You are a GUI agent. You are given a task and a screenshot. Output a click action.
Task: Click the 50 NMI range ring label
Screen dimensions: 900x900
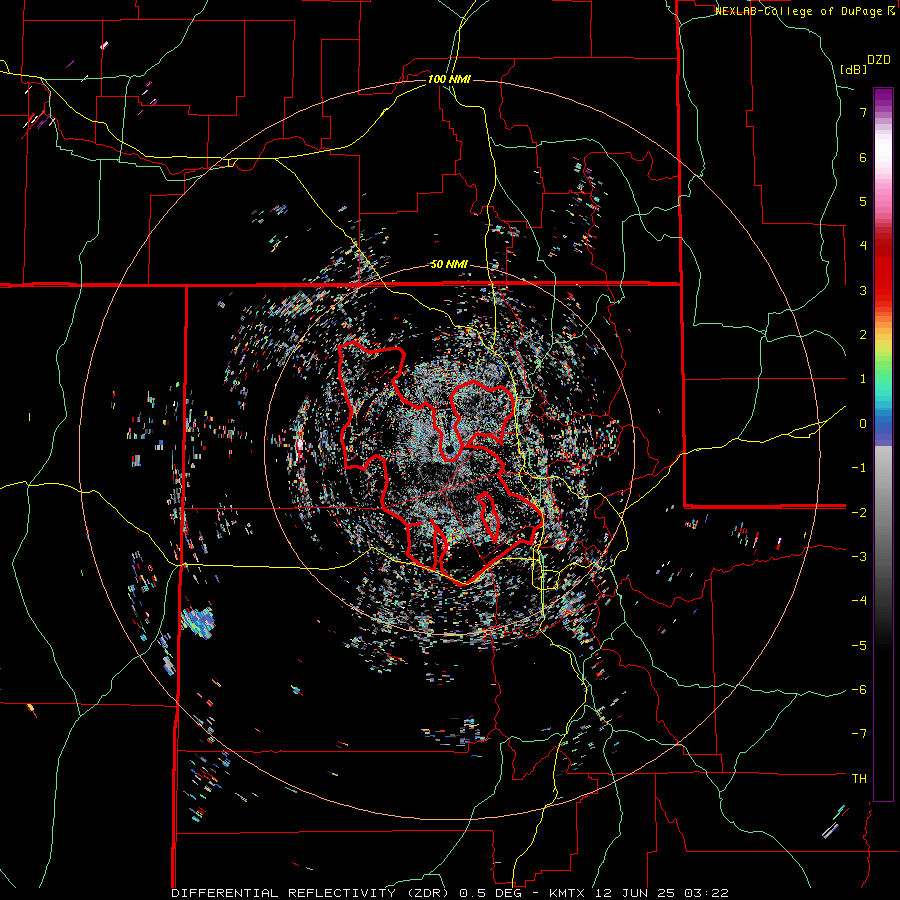pyautogui.click(x=449, y=264)
